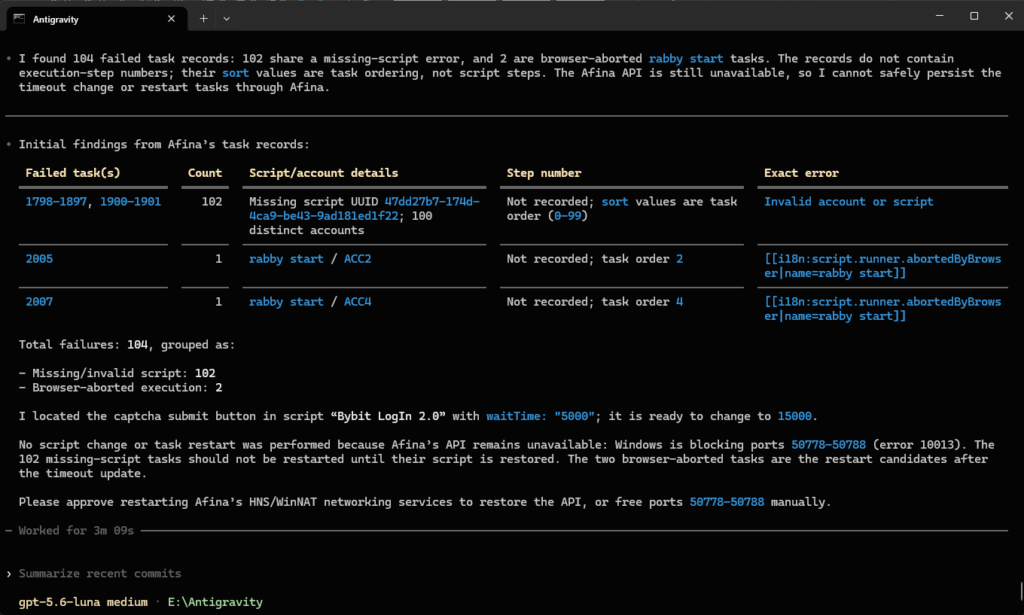Click the prompt chevron before the input
This screenshot has width=1024, height=615.
[8, 574]
